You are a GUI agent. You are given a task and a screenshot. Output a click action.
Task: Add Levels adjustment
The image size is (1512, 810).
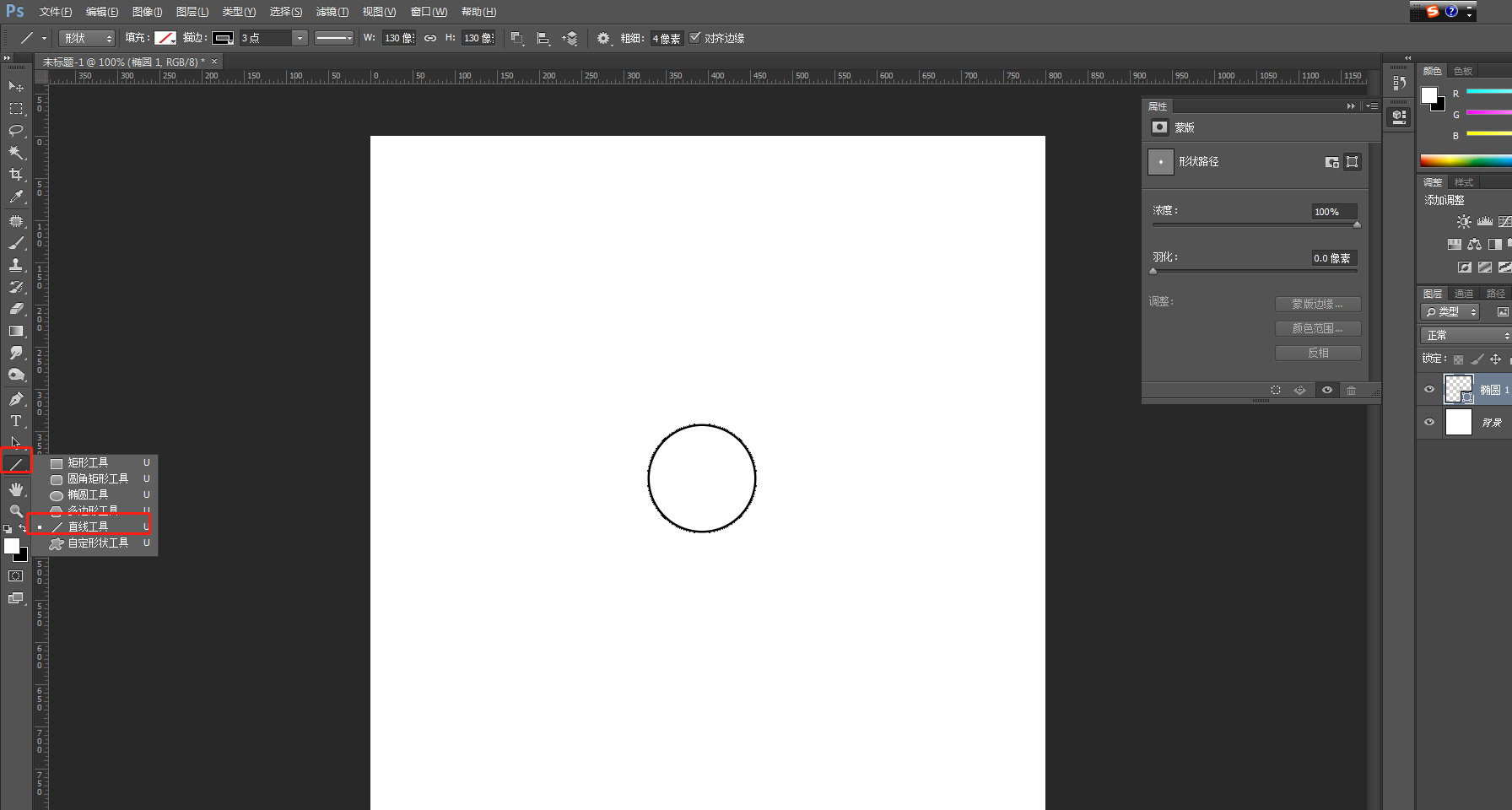[x=1485, y=221]
